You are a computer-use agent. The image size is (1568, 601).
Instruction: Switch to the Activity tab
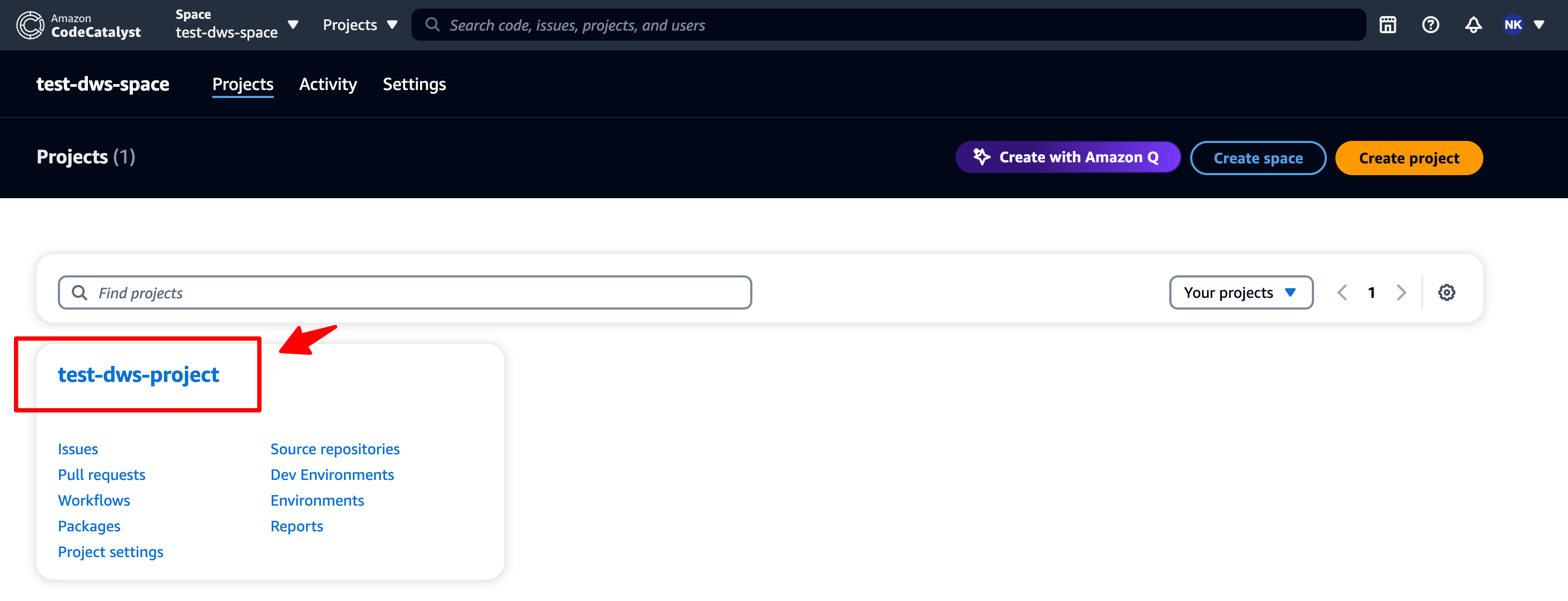pyautogui.click(x=328, y=84)
